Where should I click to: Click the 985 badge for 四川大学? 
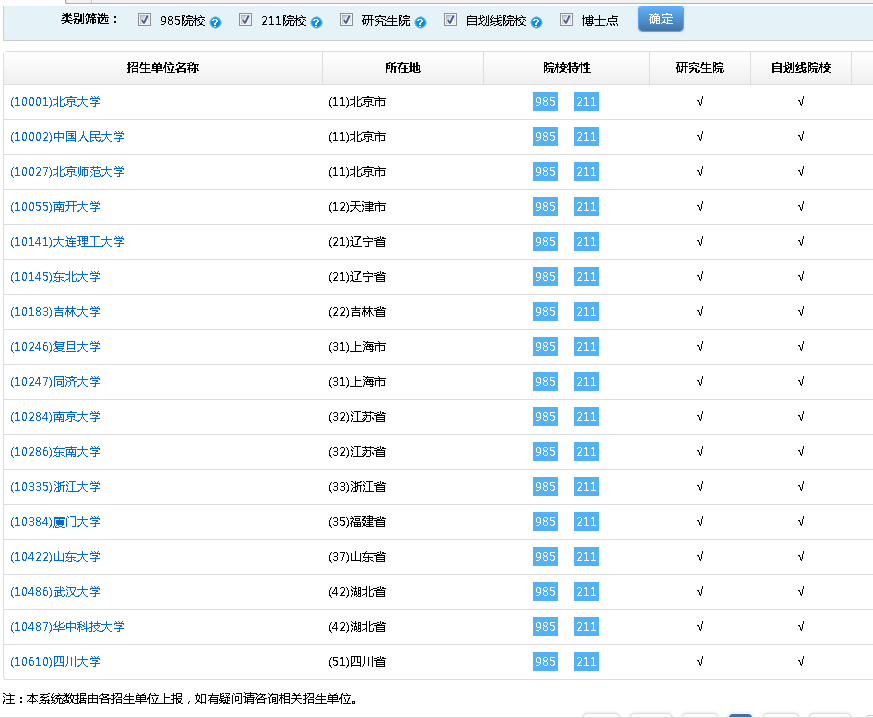pyautogui.click(x=545, y=661)
